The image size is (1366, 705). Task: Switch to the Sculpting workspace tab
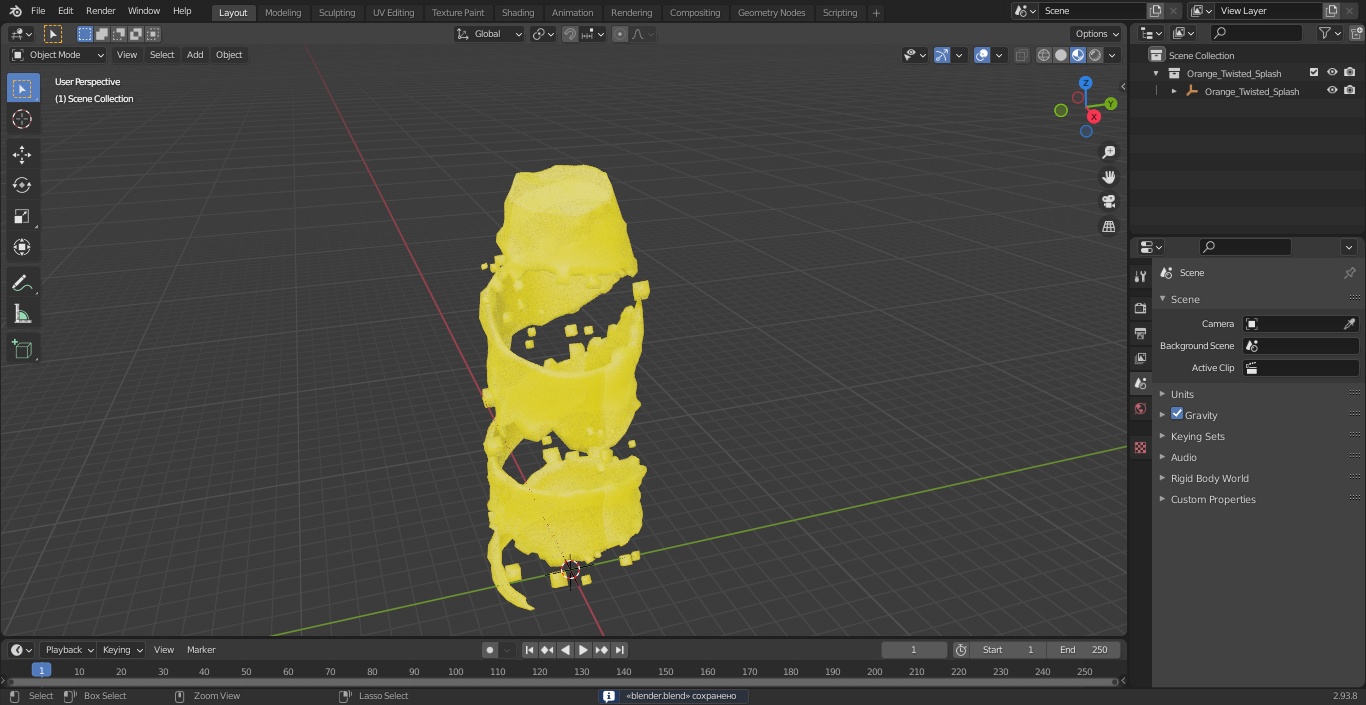(337, 12)
